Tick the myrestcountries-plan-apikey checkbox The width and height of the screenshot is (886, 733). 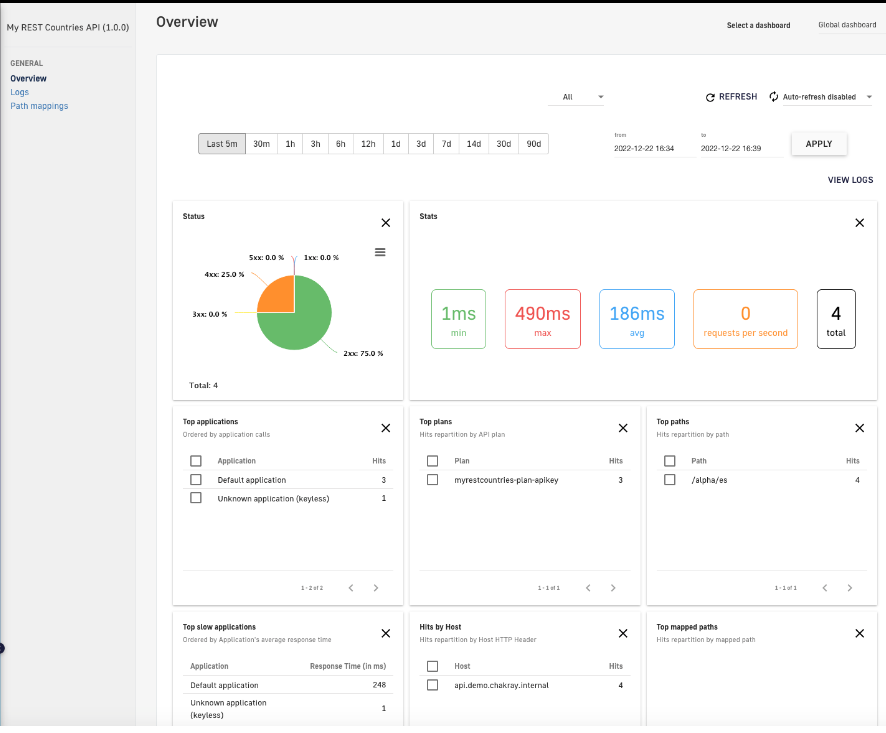click(x=433, y=480)
